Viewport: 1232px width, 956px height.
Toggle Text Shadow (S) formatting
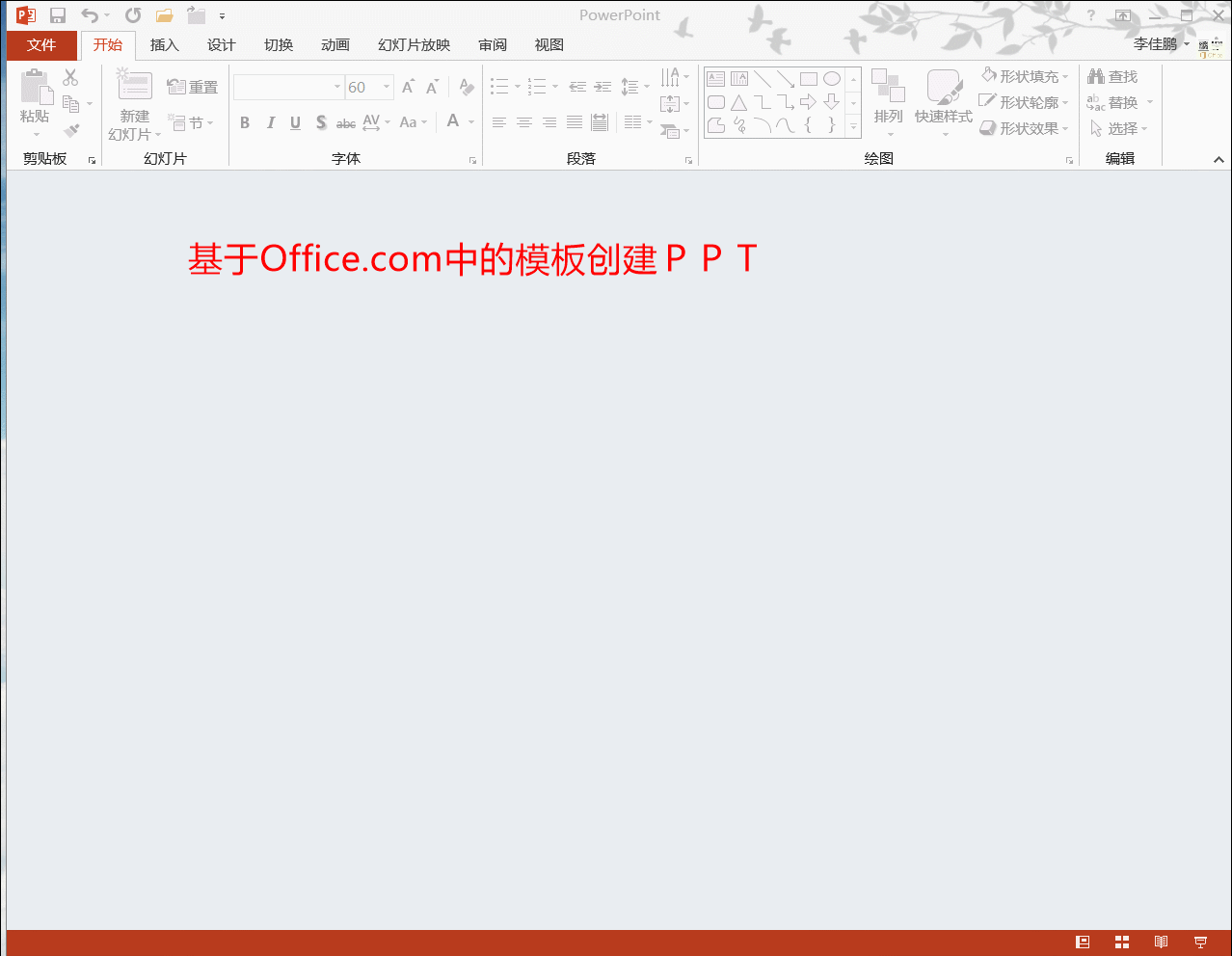pyautogui.click(x=321, y=122)
